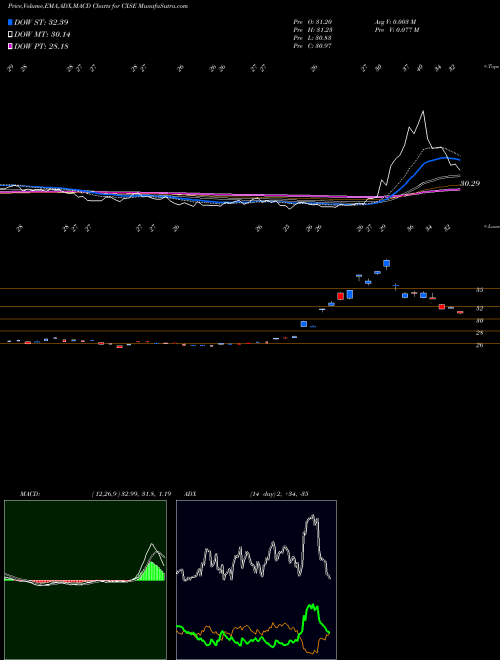Click the MACD (12,26,9) parameter values
This screenshot has height=660, width=500.
click(131, 494)
